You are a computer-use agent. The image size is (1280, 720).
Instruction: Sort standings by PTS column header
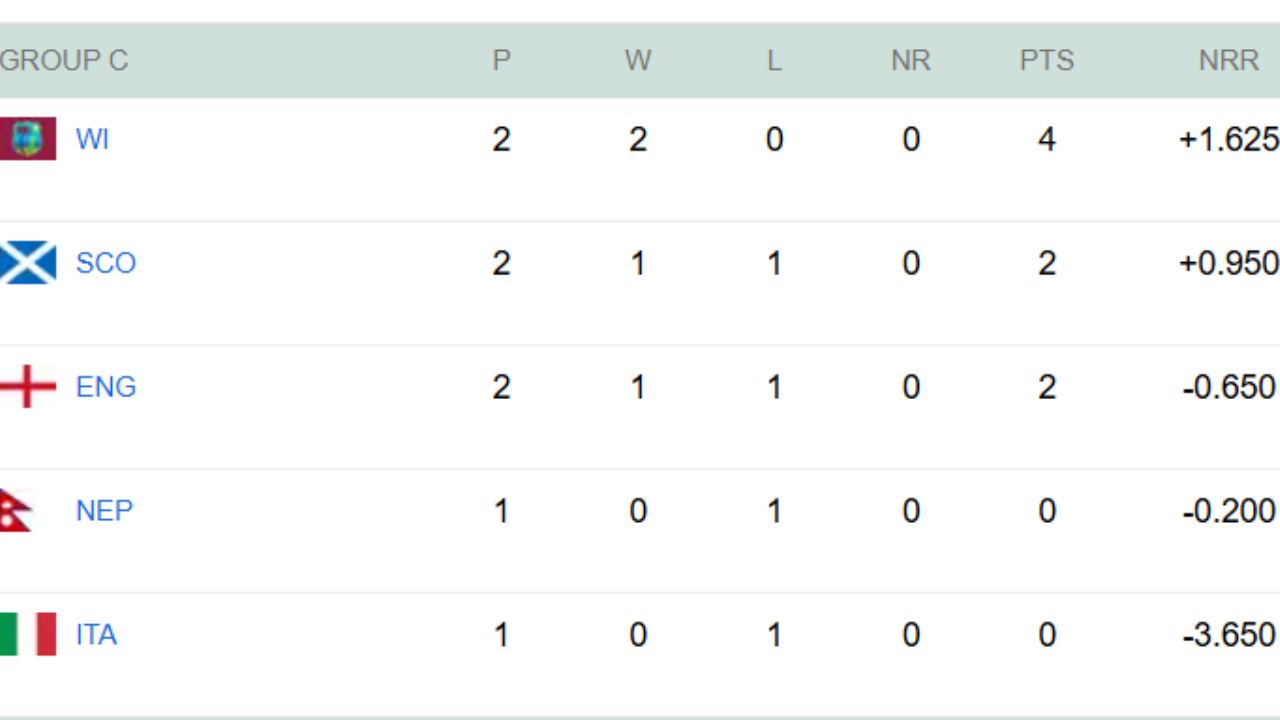[x=1046, y=60]
